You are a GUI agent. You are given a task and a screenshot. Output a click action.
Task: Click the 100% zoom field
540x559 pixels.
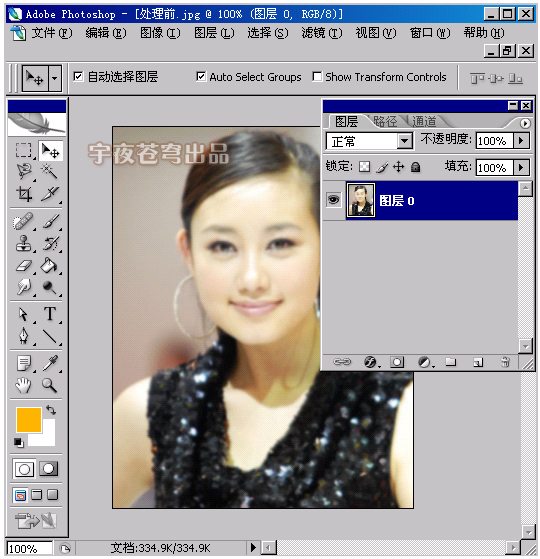coord(29,548)
